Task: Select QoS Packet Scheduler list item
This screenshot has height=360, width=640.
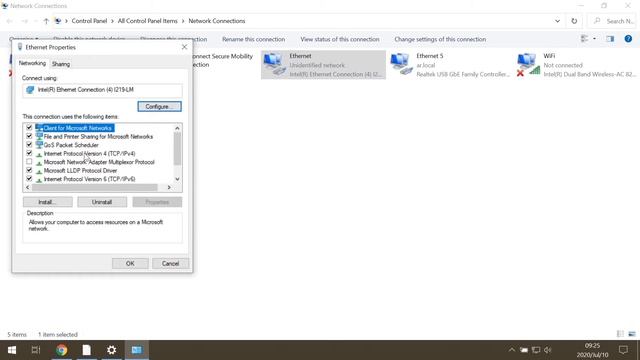Action: point(71,145)
